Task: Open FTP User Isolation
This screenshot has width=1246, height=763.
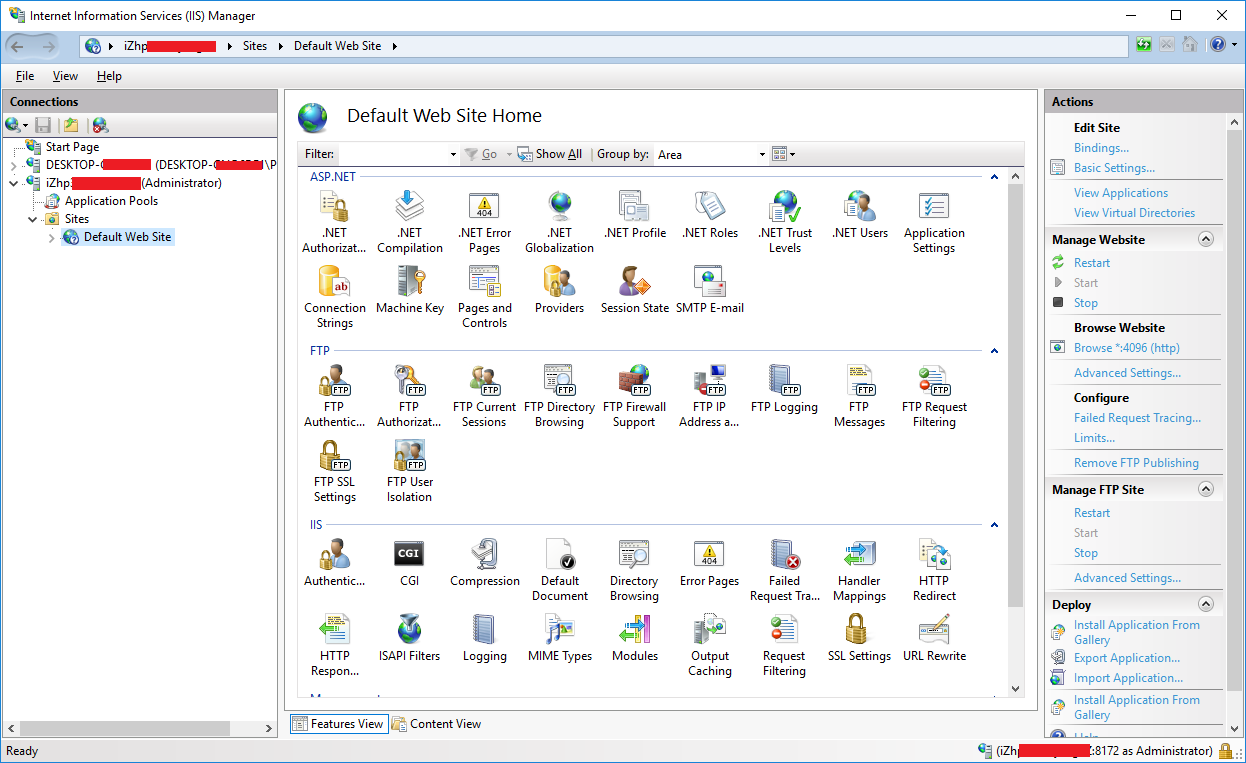Action: [409, 470]
